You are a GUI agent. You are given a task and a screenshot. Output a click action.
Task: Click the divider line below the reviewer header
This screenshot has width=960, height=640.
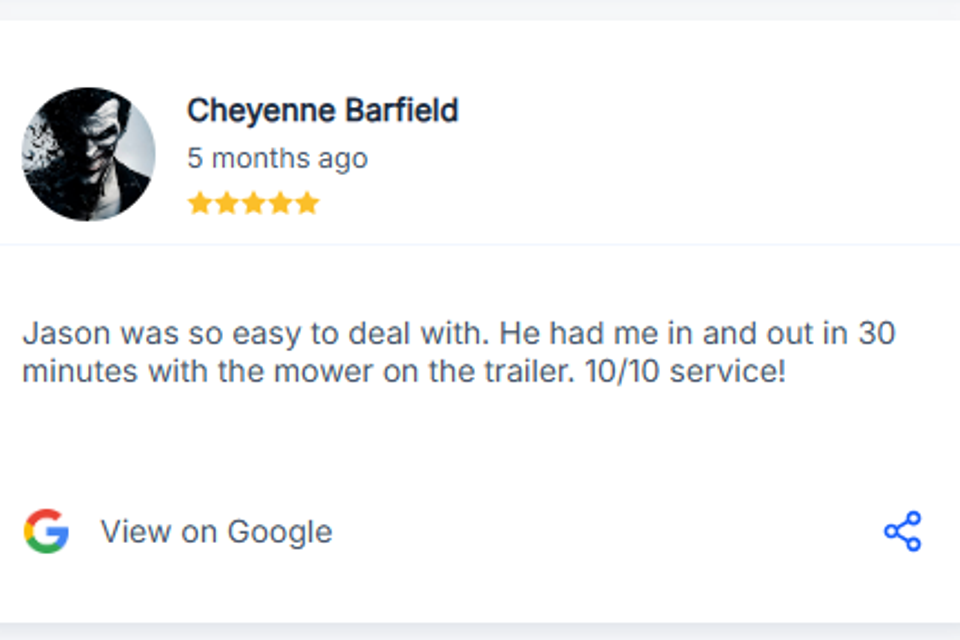480,240
